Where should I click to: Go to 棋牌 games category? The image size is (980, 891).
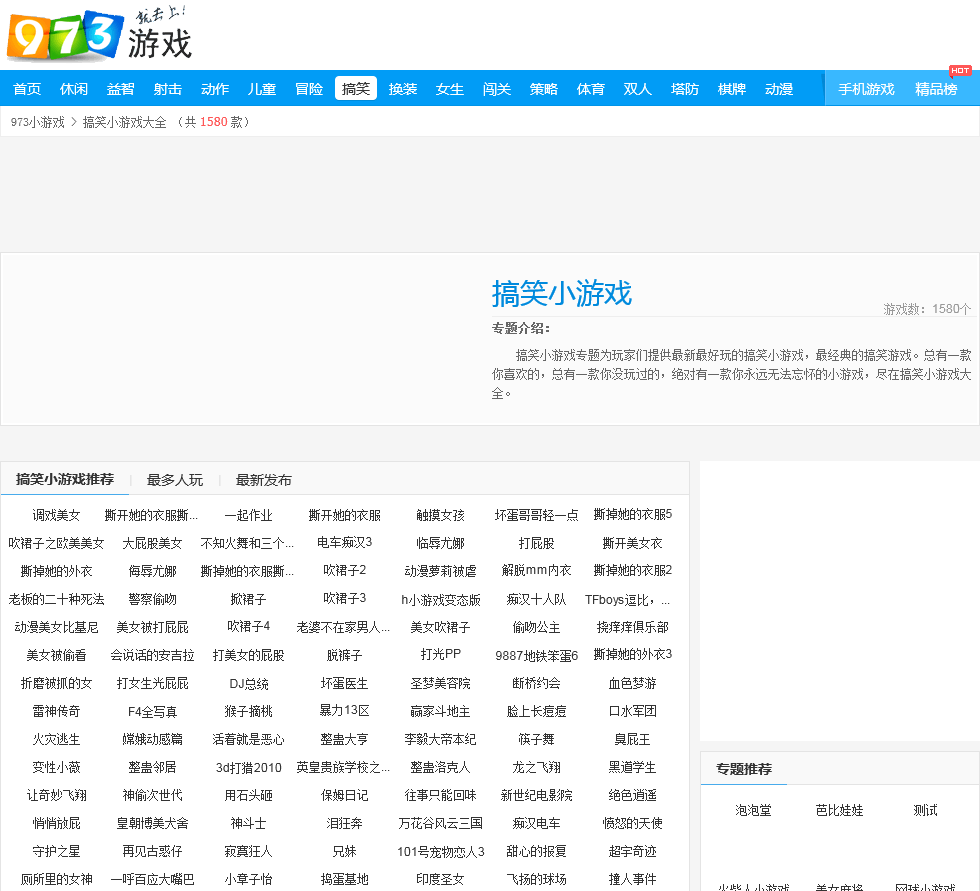click(x=732, y=89)
